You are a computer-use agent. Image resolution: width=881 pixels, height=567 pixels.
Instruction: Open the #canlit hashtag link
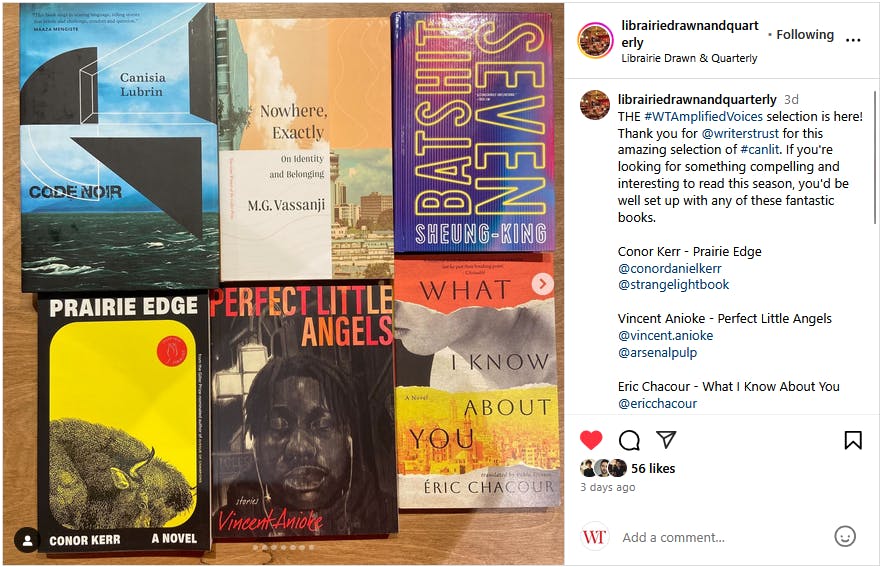pos(760,149)
